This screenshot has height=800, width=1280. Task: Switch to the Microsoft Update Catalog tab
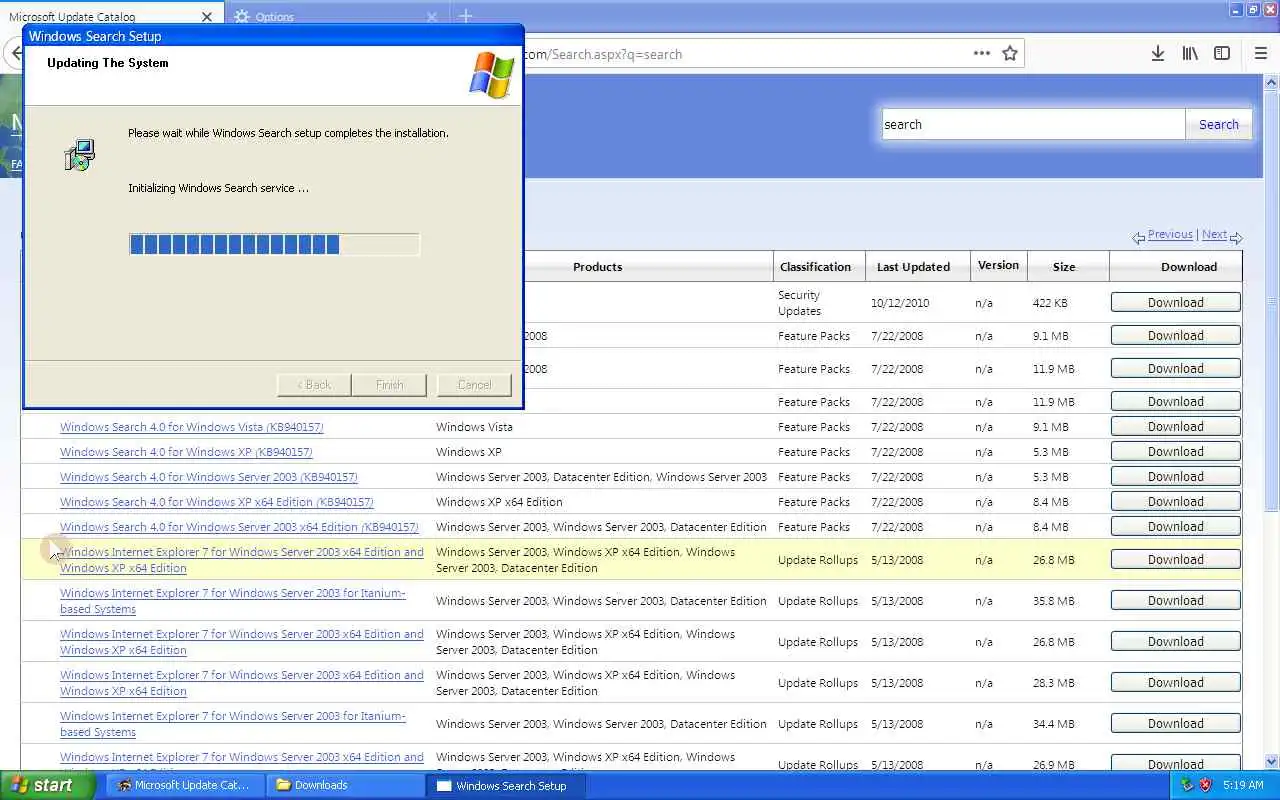[110, 17]
